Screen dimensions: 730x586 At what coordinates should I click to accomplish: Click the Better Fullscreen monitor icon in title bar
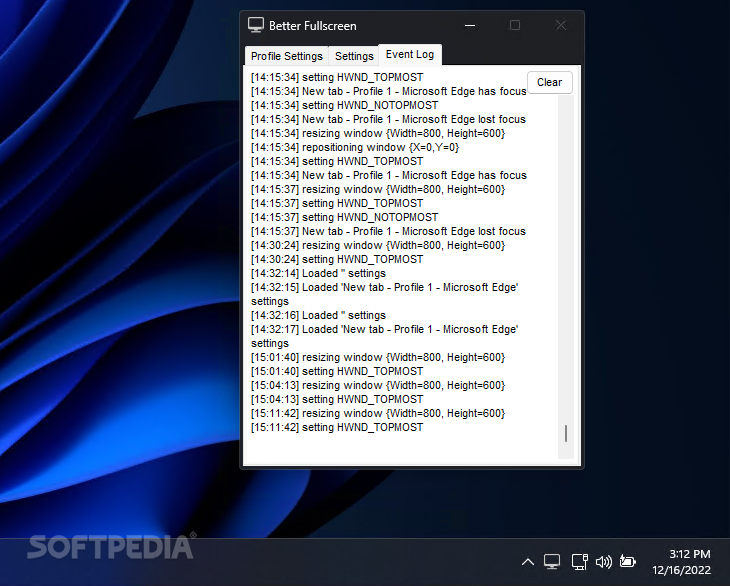click(256, 25)
